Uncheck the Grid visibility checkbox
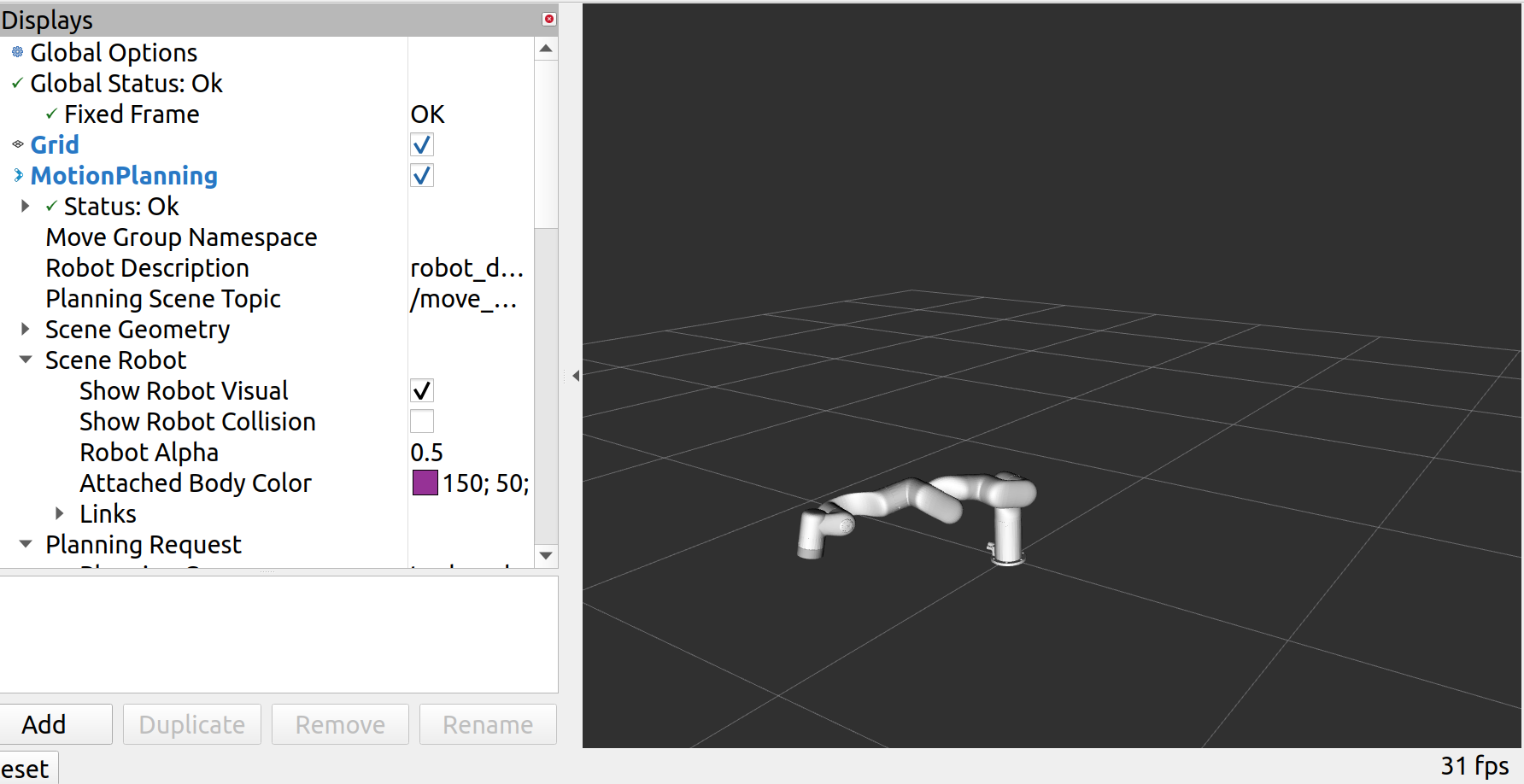The height and width of the screenshot is (784, 1524). click(x=421, y=144)
